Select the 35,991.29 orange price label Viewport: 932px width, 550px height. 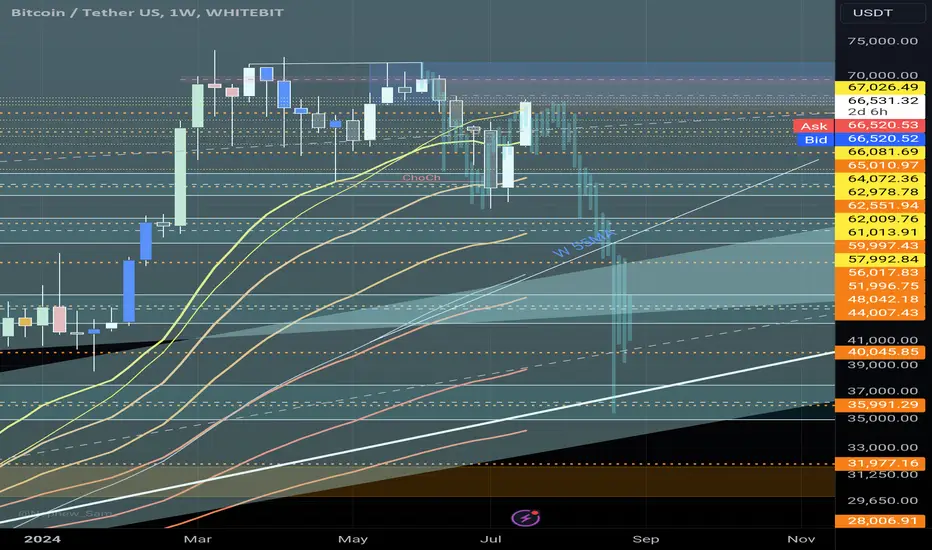click(880, 405)
